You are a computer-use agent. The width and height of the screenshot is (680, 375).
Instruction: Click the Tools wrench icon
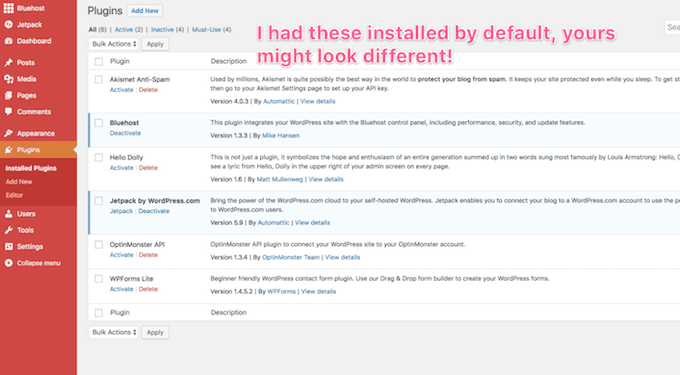8,230
